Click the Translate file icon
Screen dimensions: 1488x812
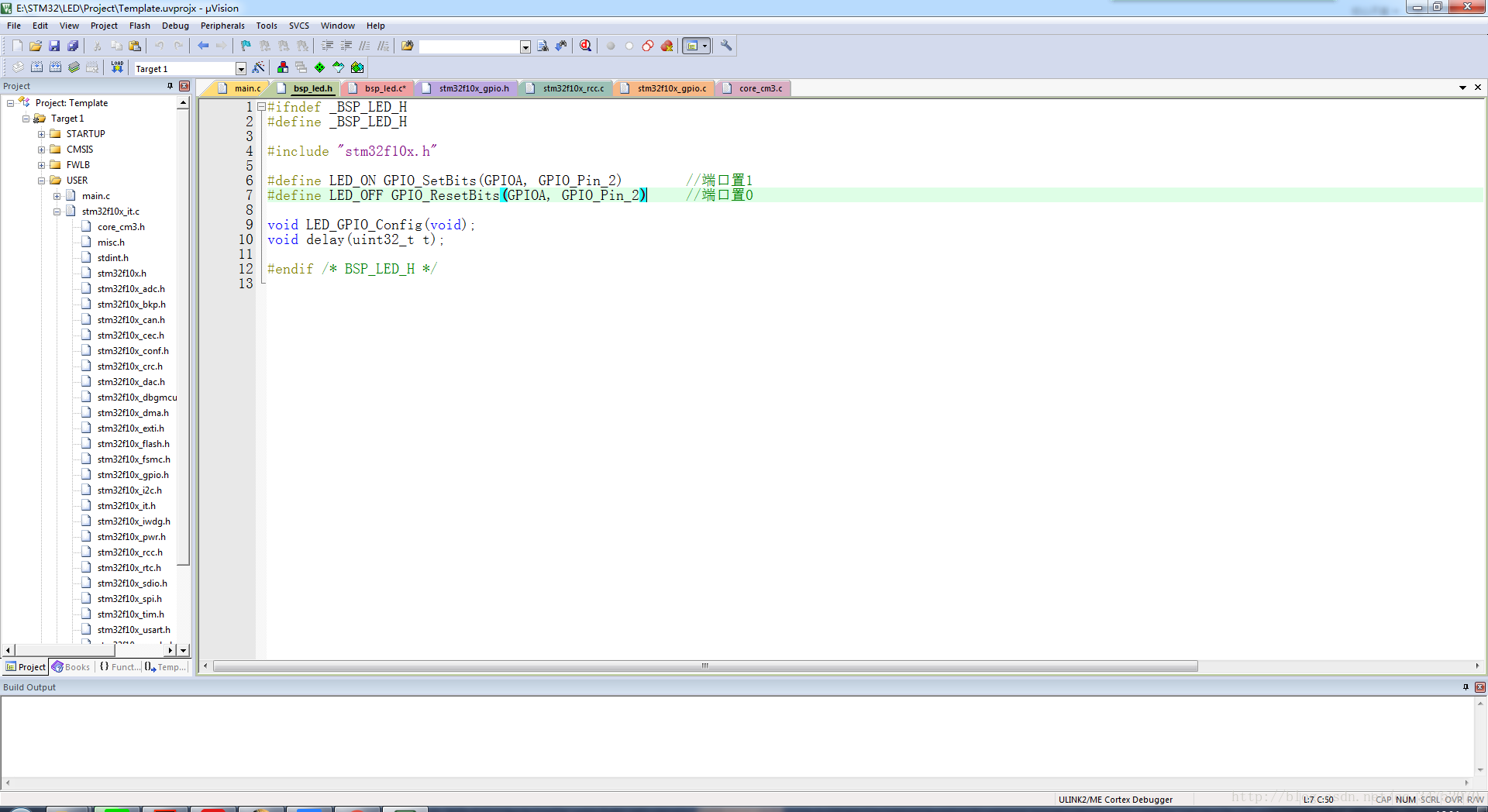point(18,67)
